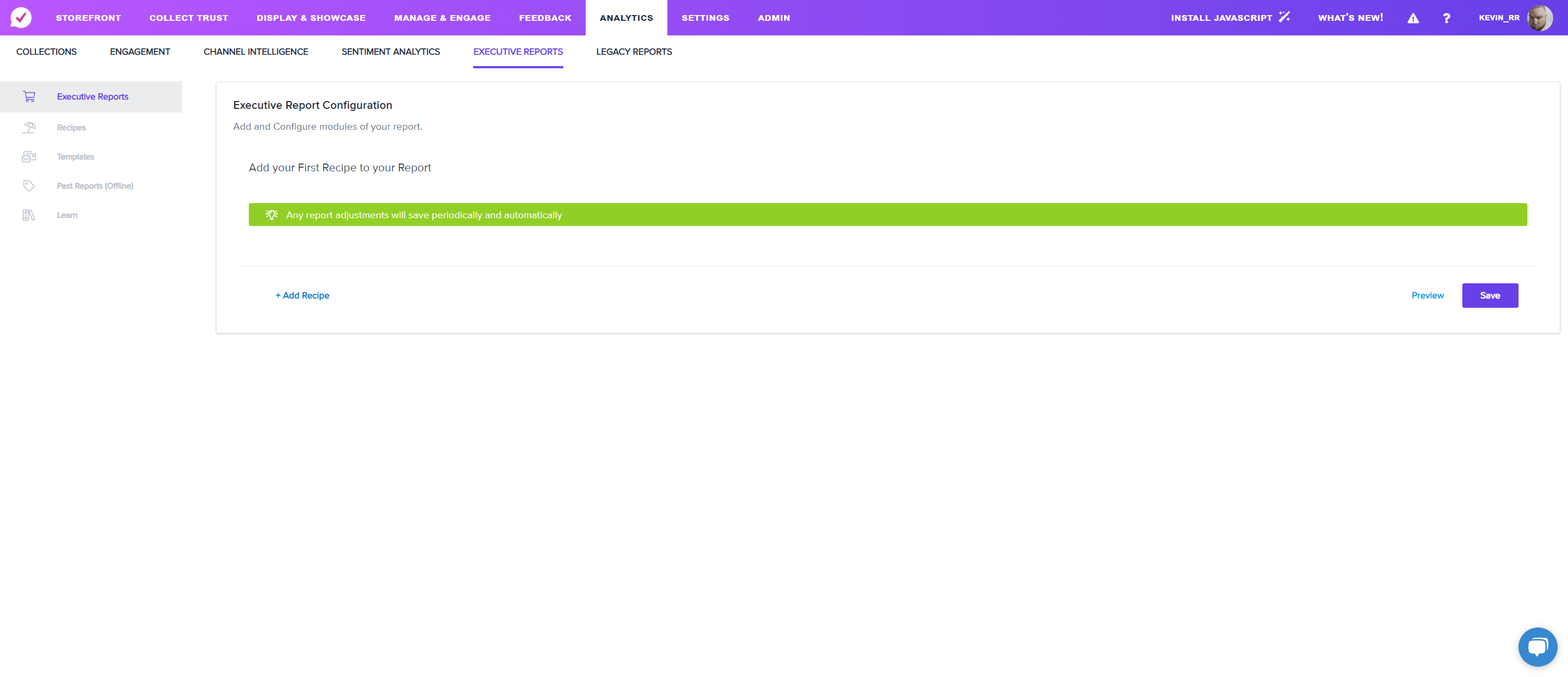
Task: Click the magic wand icon near Install JavaScript
Action: tap(1284, 17)
